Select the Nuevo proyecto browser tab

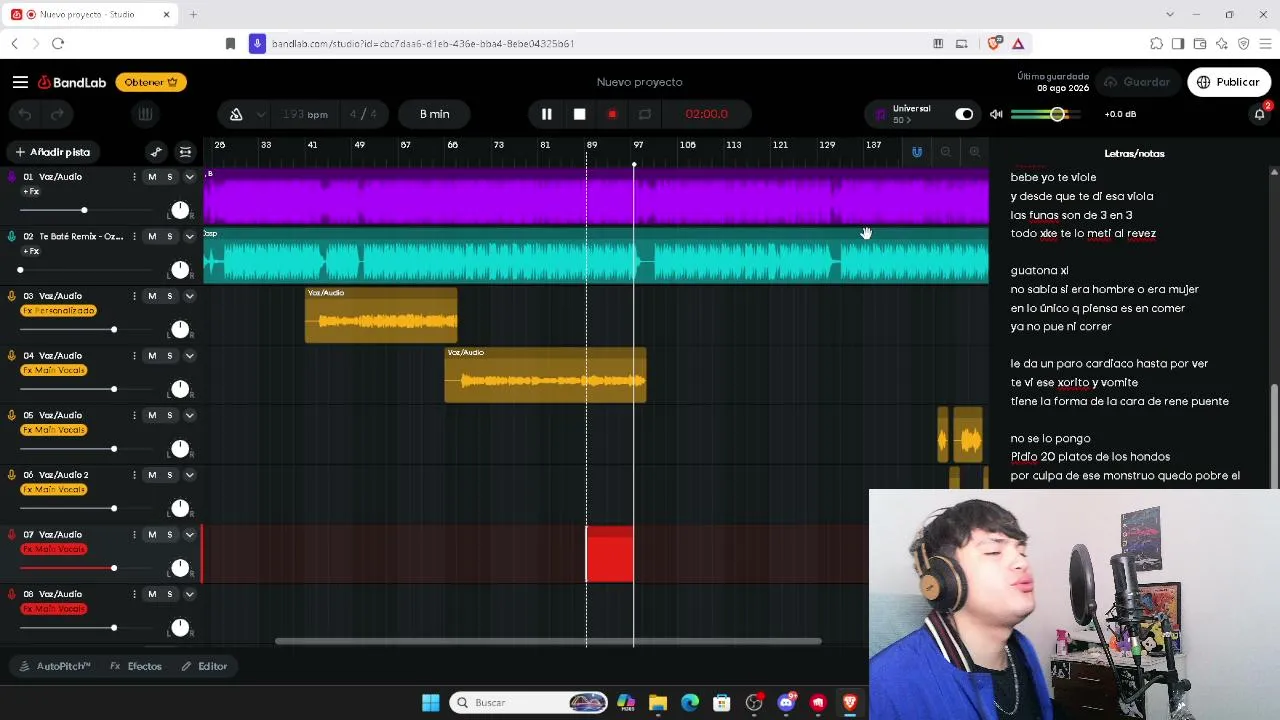[x=88, y=15]
